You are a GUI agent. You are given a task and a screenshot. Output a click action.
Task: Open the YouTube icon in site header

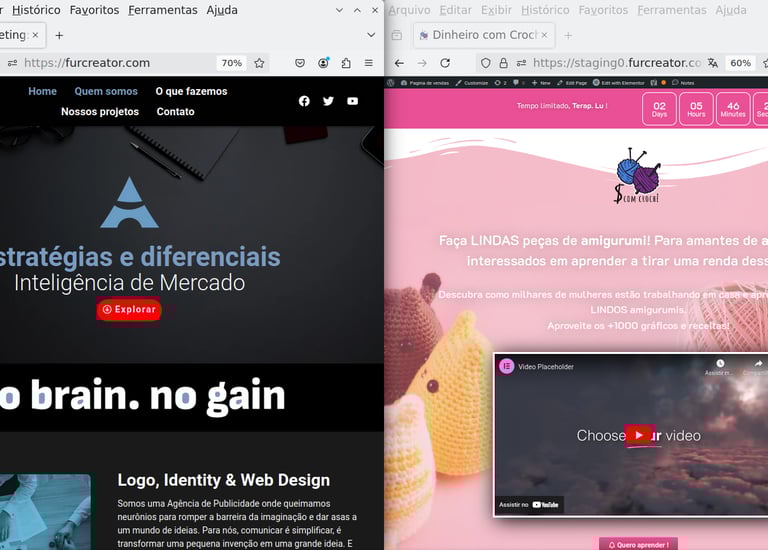click(x=353, y=101)
